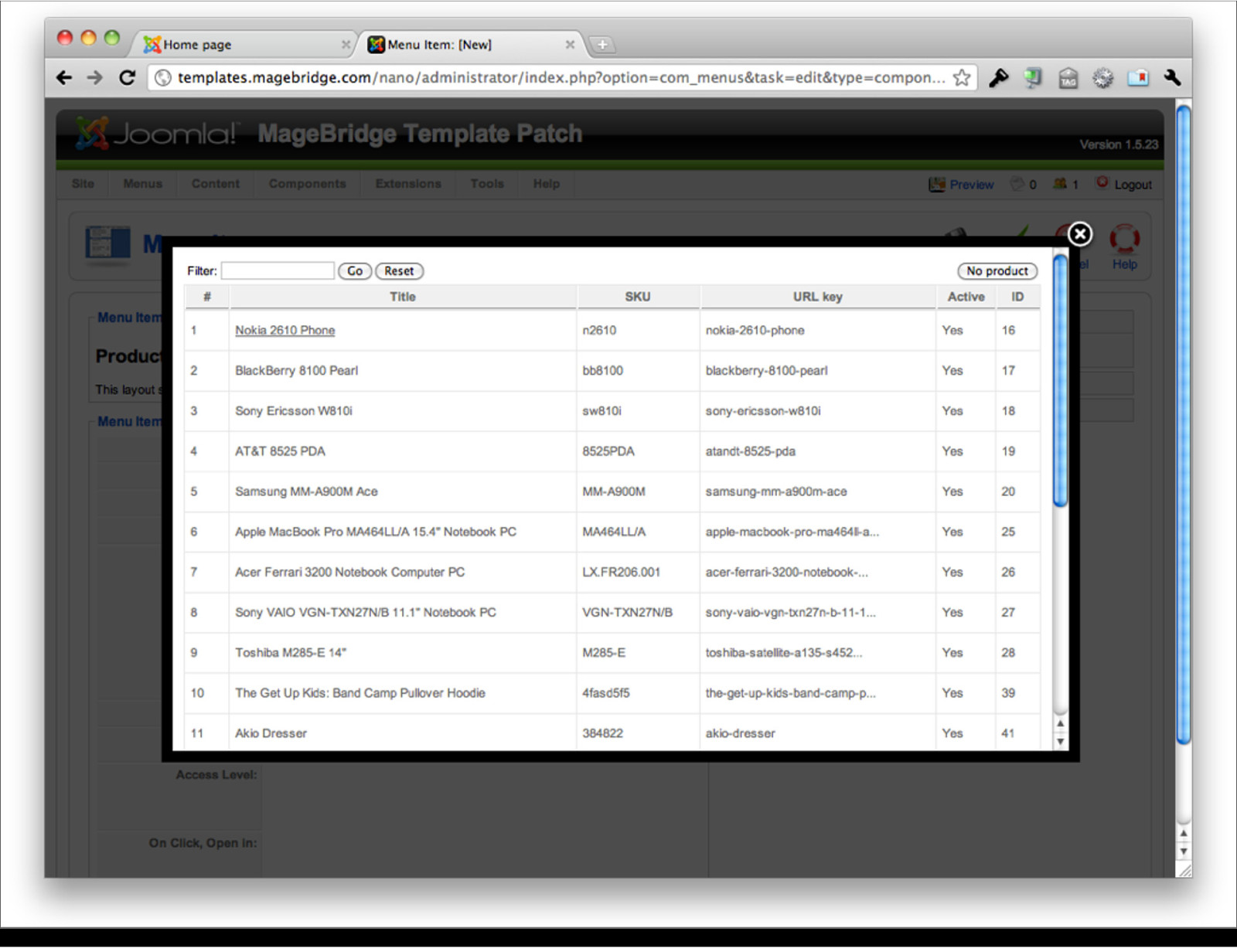This screenshot has height=952, width=1237.
Task: Close the Home page tab
Action: tap(346, 45)
